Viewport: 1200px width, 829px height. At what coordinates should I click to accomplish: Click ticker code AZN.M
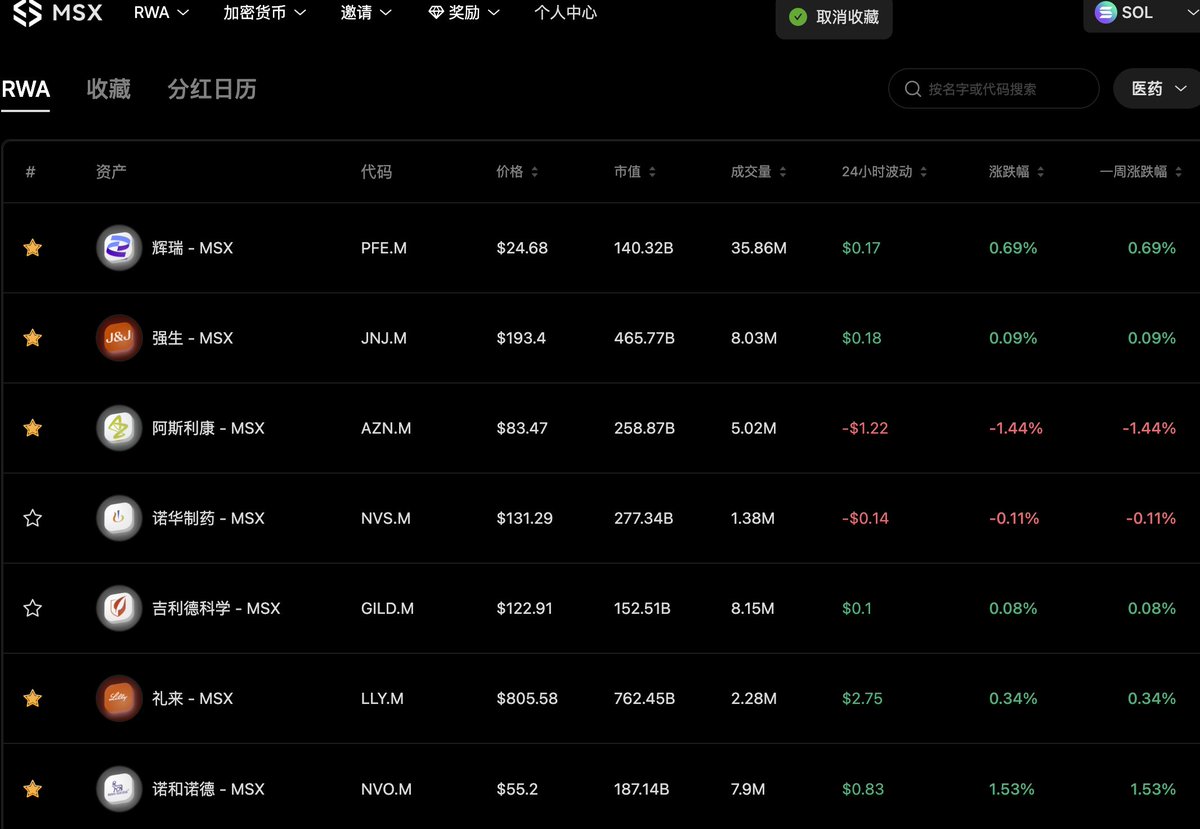point(386,428)
